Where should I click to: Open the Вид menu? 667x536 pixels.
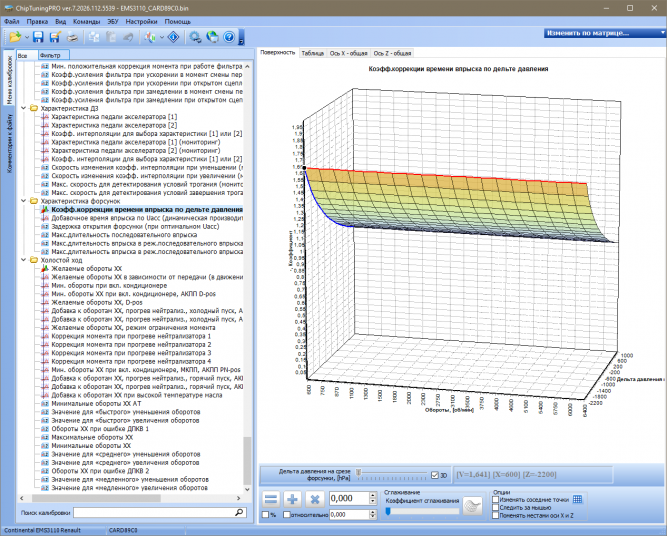click(x=60, y=21)
